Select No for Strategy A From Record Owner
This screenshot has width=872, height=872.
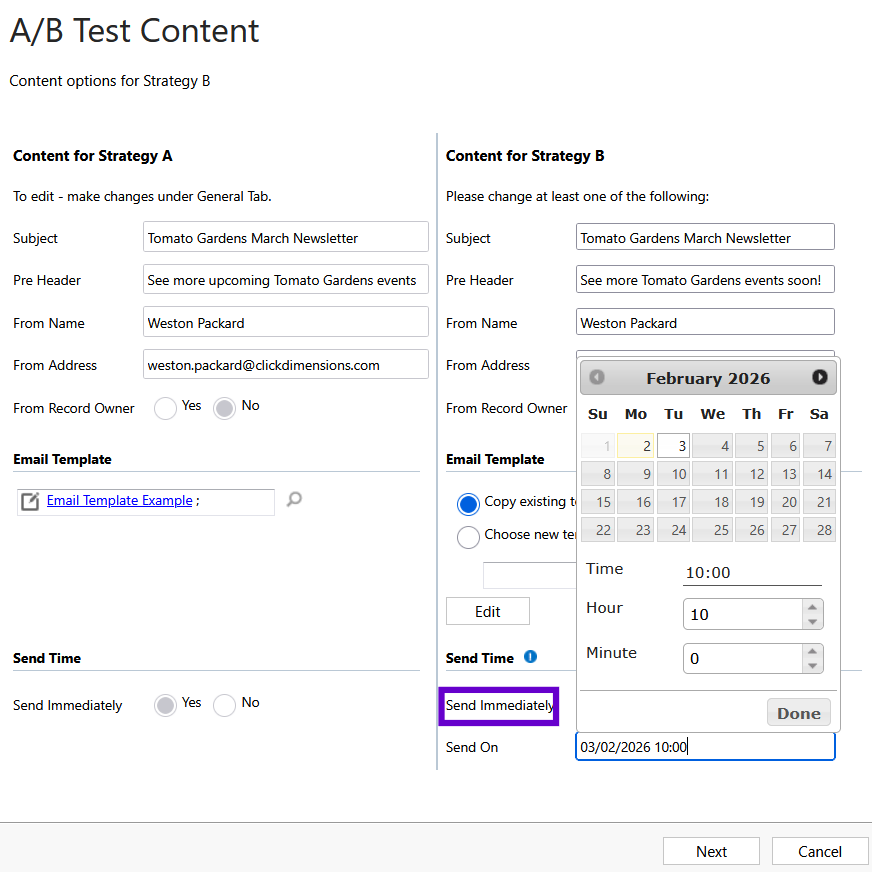point(224,408)
